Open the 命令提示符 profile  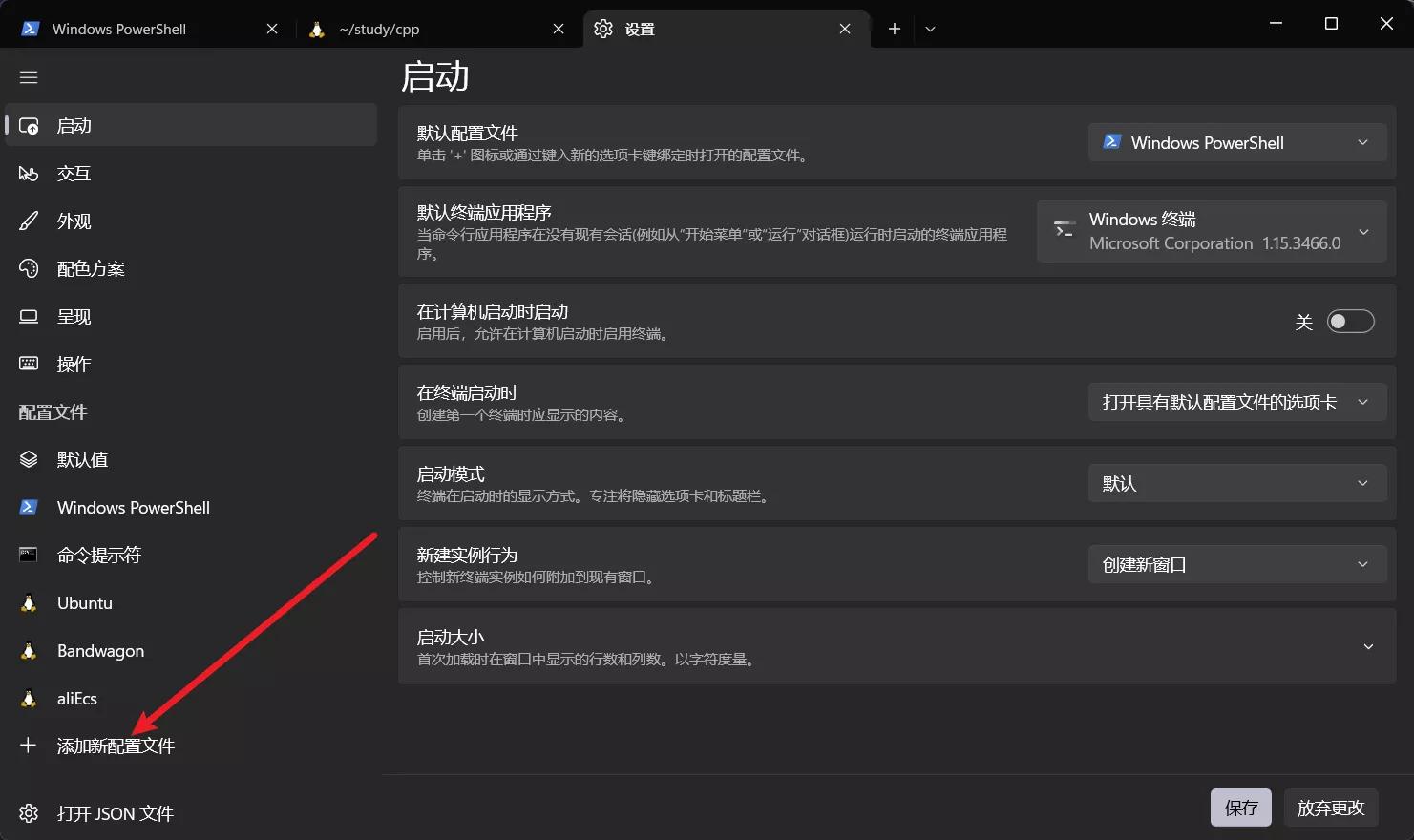(191, 555)
